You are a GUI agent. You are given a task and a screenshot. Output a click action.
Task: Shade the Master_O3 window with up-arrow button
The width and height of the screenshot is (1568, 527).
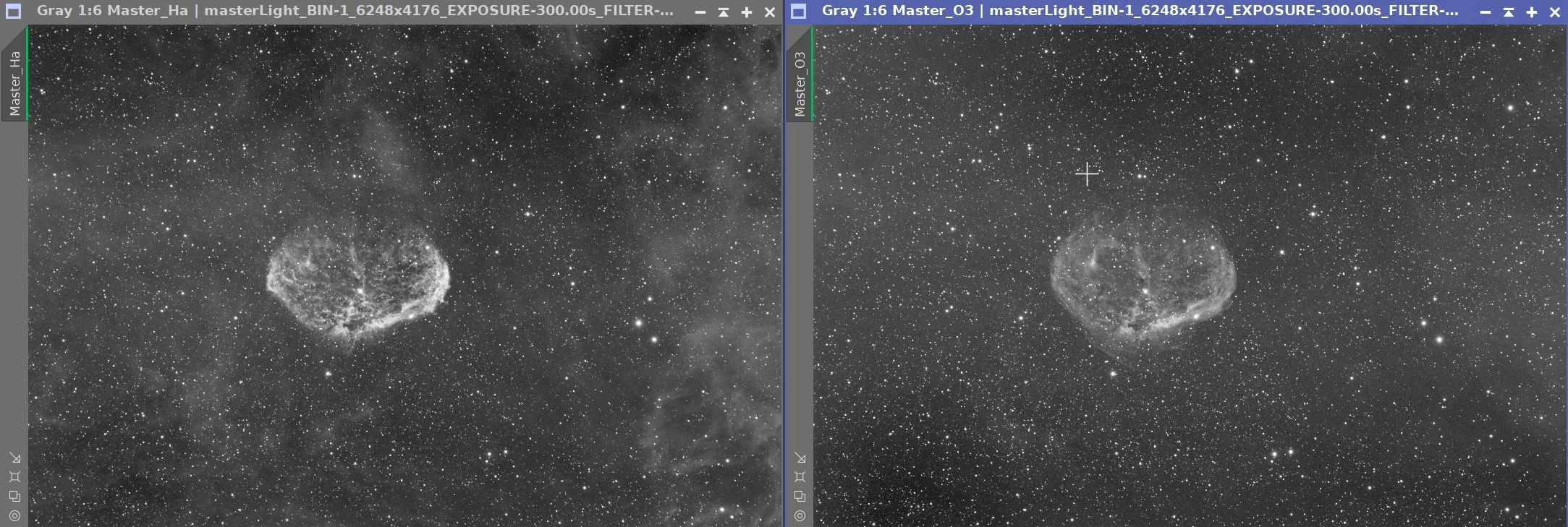[1509, 12]
